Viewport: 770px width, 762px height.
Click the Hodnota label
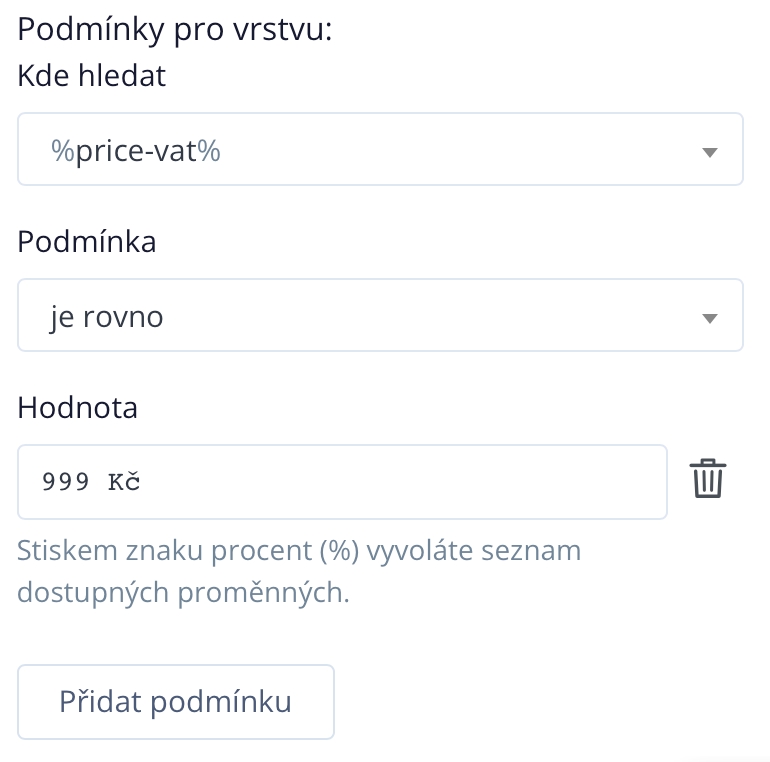(x=78, y=407)
